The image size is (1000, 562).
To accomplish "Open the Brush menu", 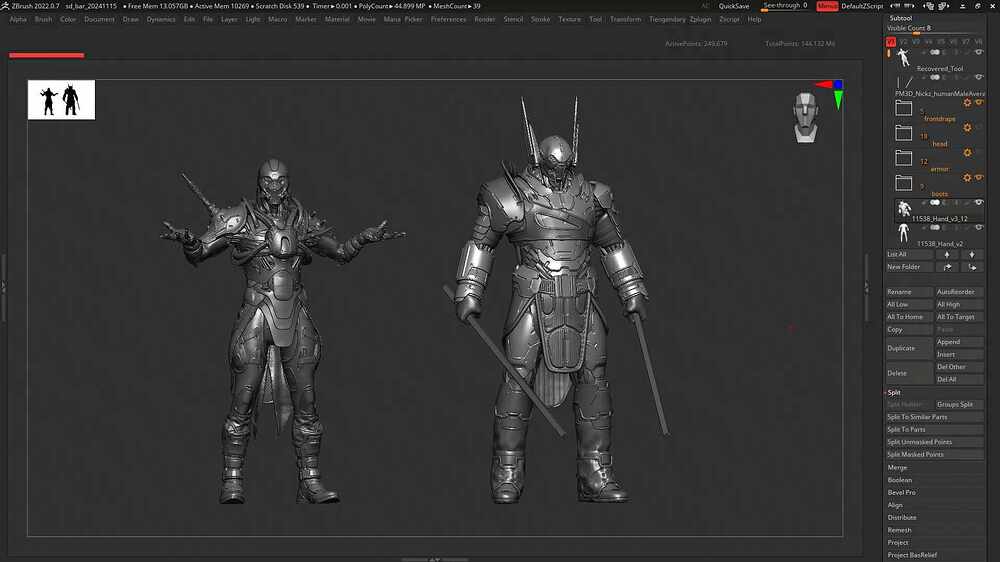I will 43,19.
